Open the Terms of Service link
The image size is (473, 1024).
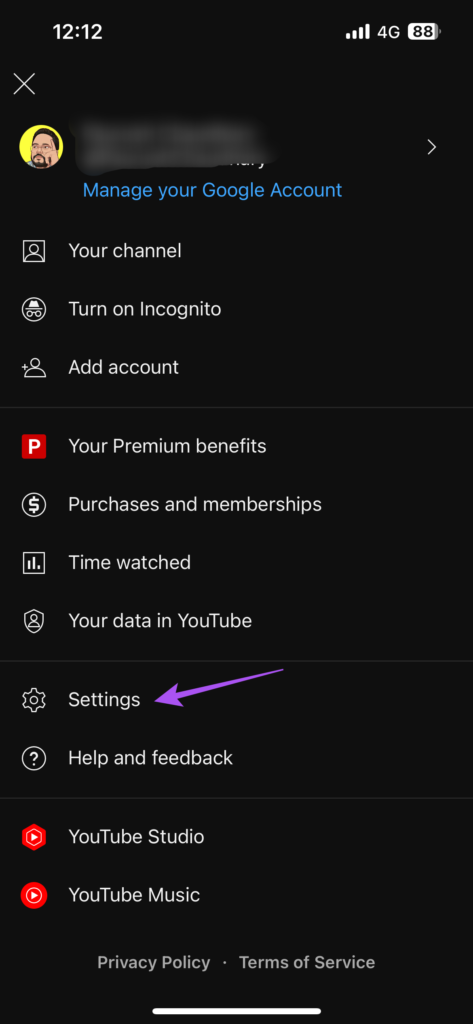click(x=307, y=963)
